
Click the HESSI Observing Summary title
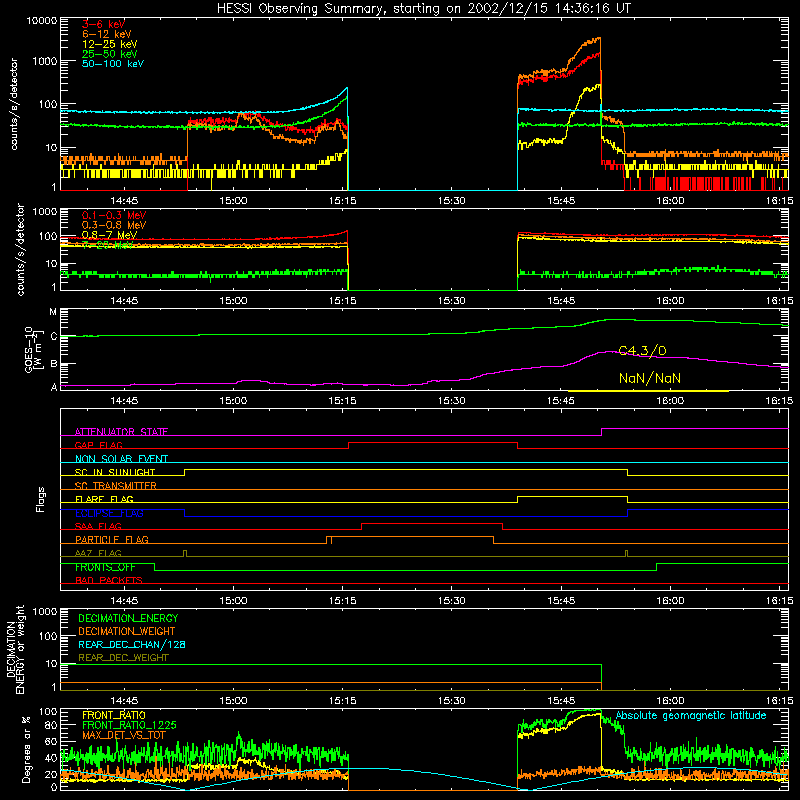423,9
